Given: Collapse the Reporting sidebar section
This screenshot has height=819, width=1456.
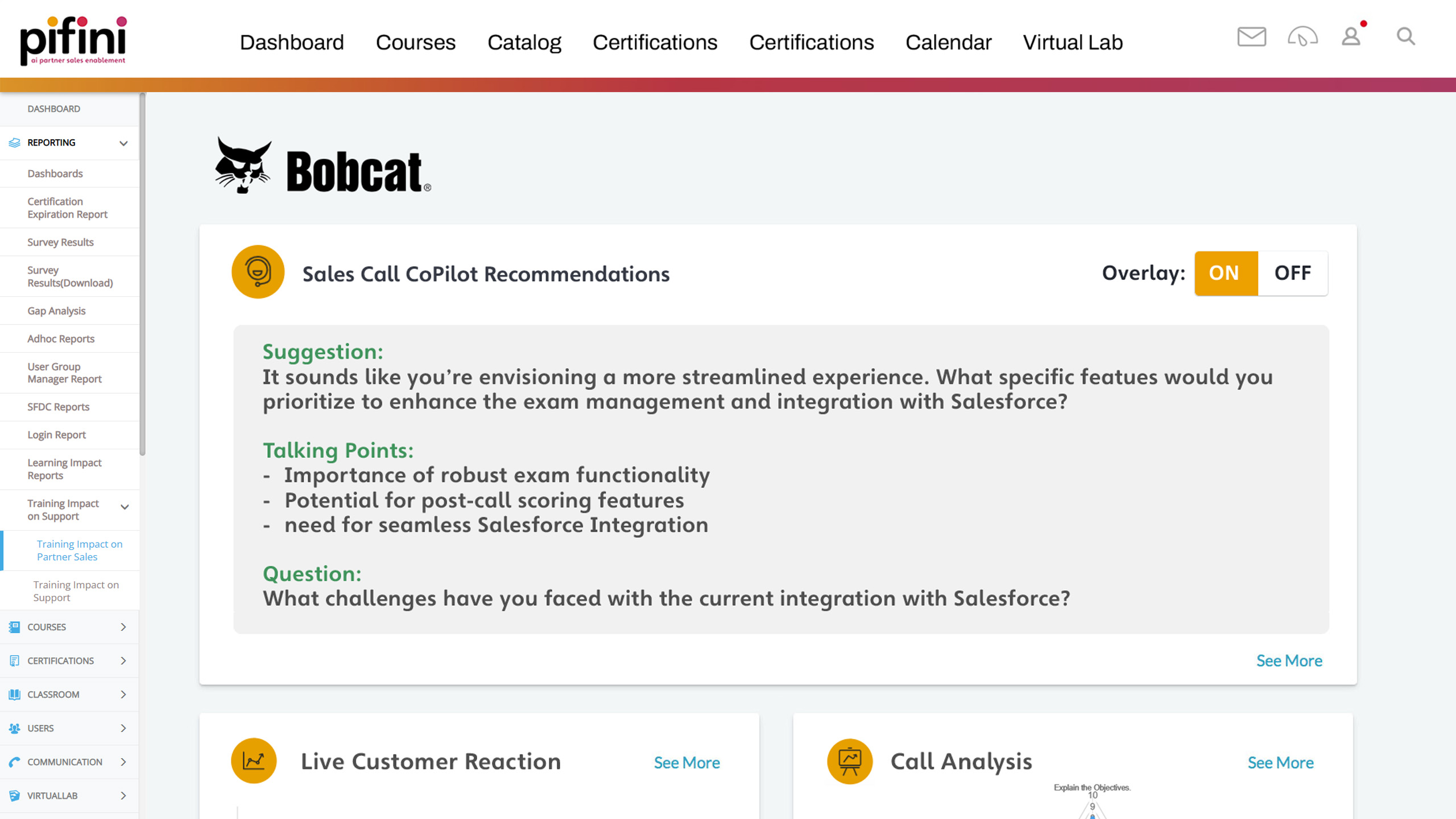Looking at the screenshot, I should point(123,143).
